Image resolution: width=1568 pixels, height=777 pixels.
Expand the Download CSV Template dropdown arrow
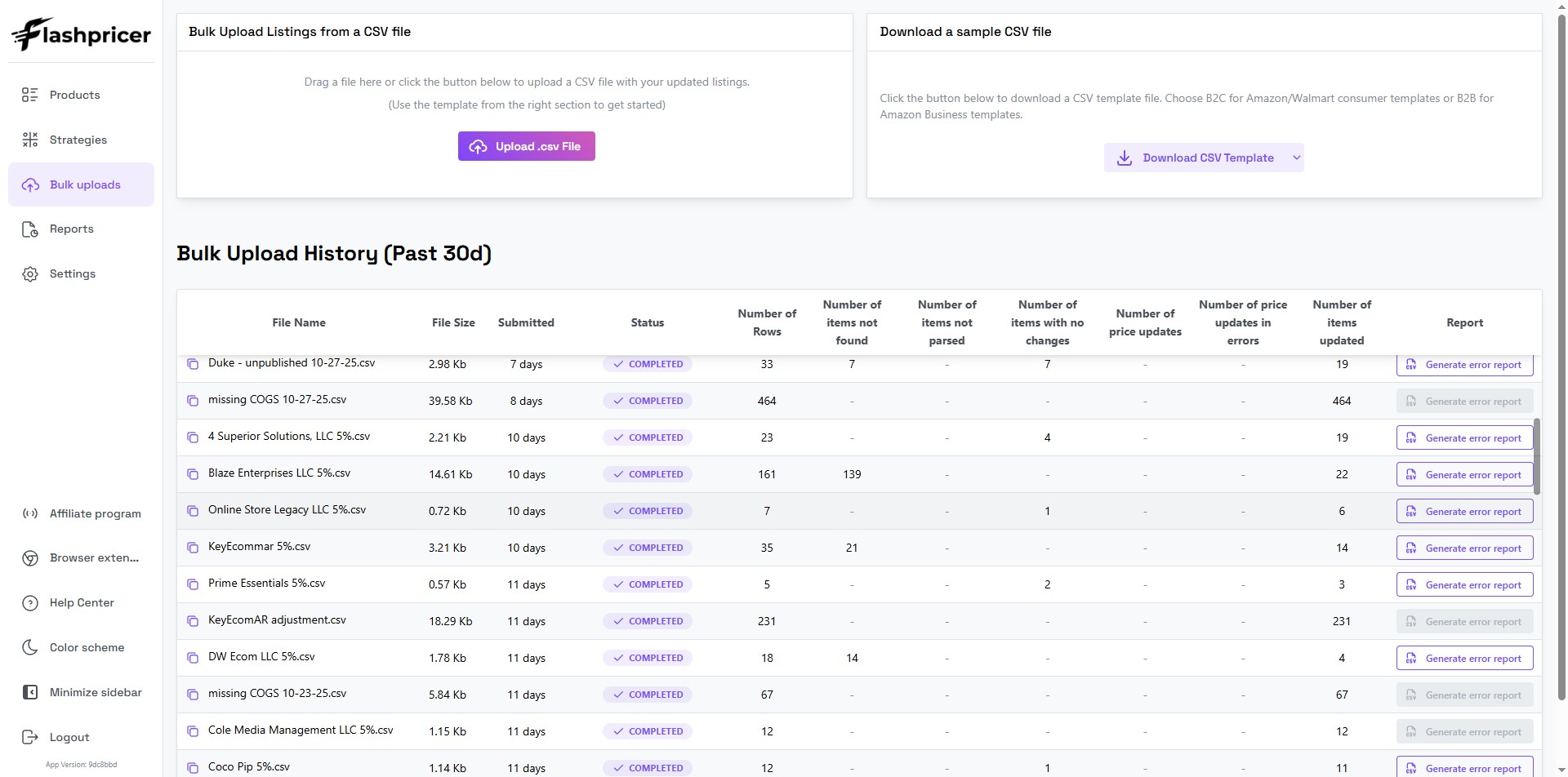[x=1296, y=158]
